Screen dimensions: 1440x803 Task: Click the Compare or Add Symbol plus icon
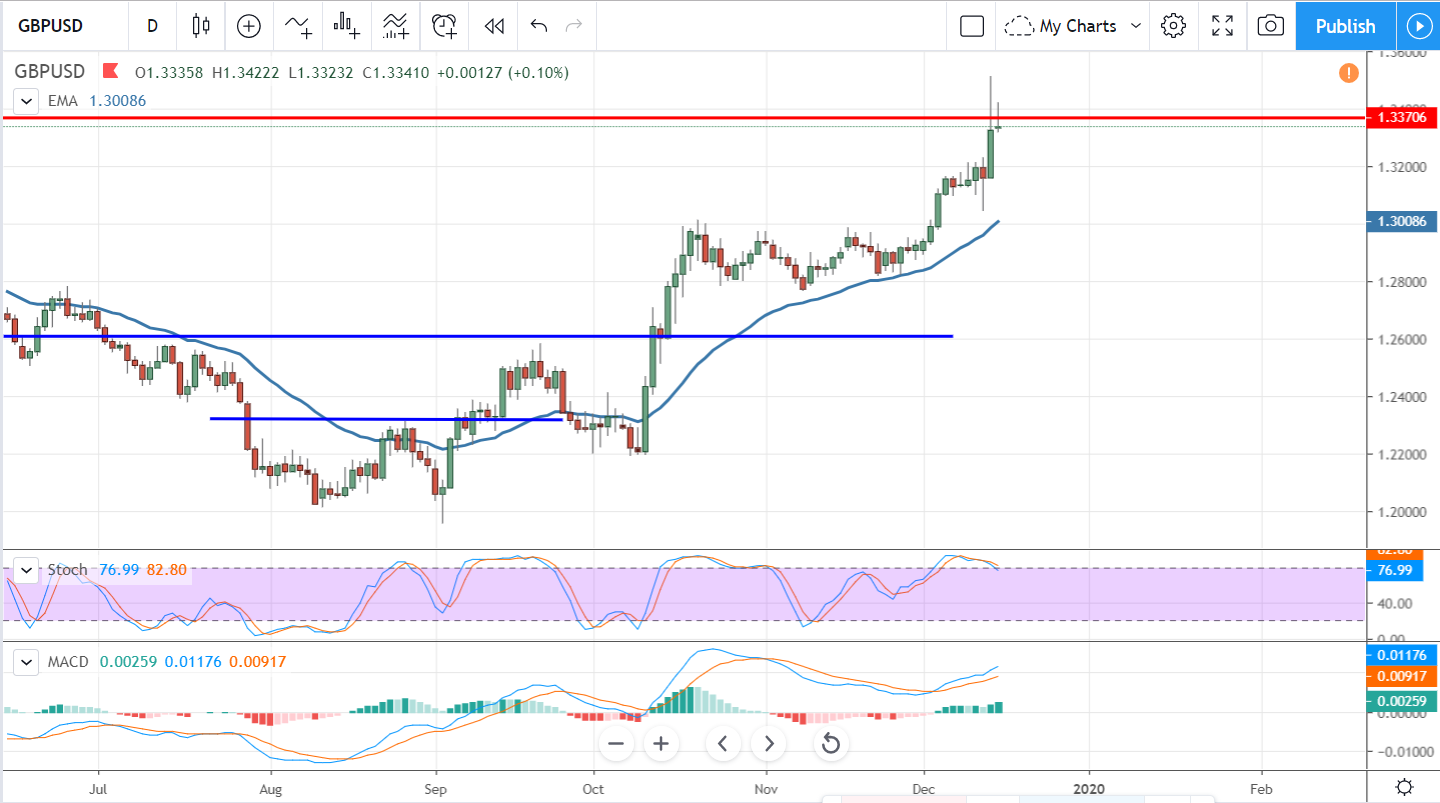click(x=248, y=26)
